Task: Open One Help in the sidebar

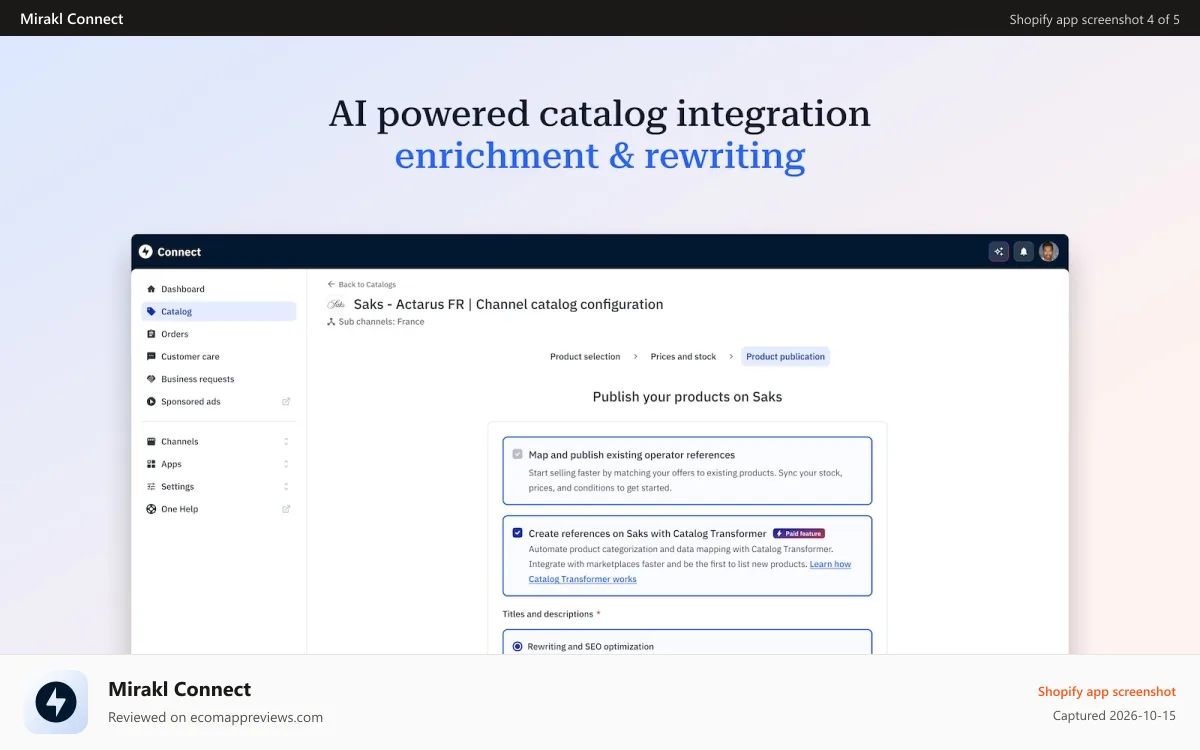Action: point(219,509)
